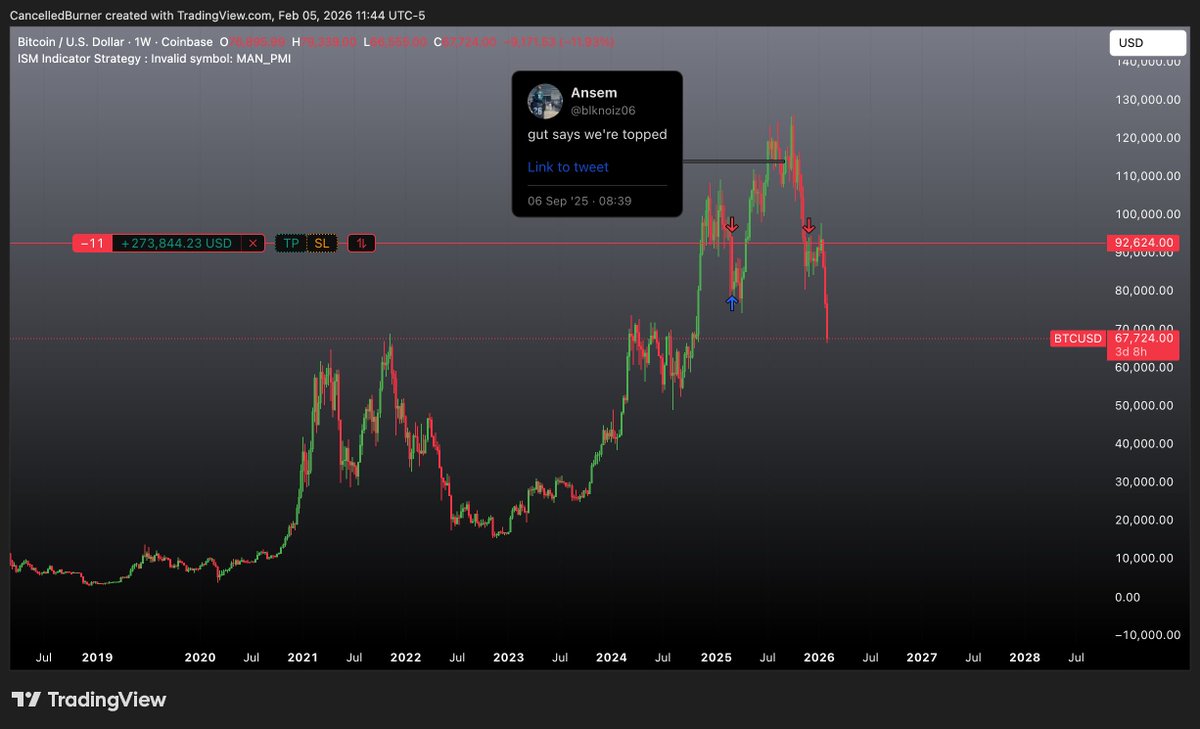The width and height of the screenshot is (1200, 729).
Task: Close the short position with X icon
Action: [253, 243]
